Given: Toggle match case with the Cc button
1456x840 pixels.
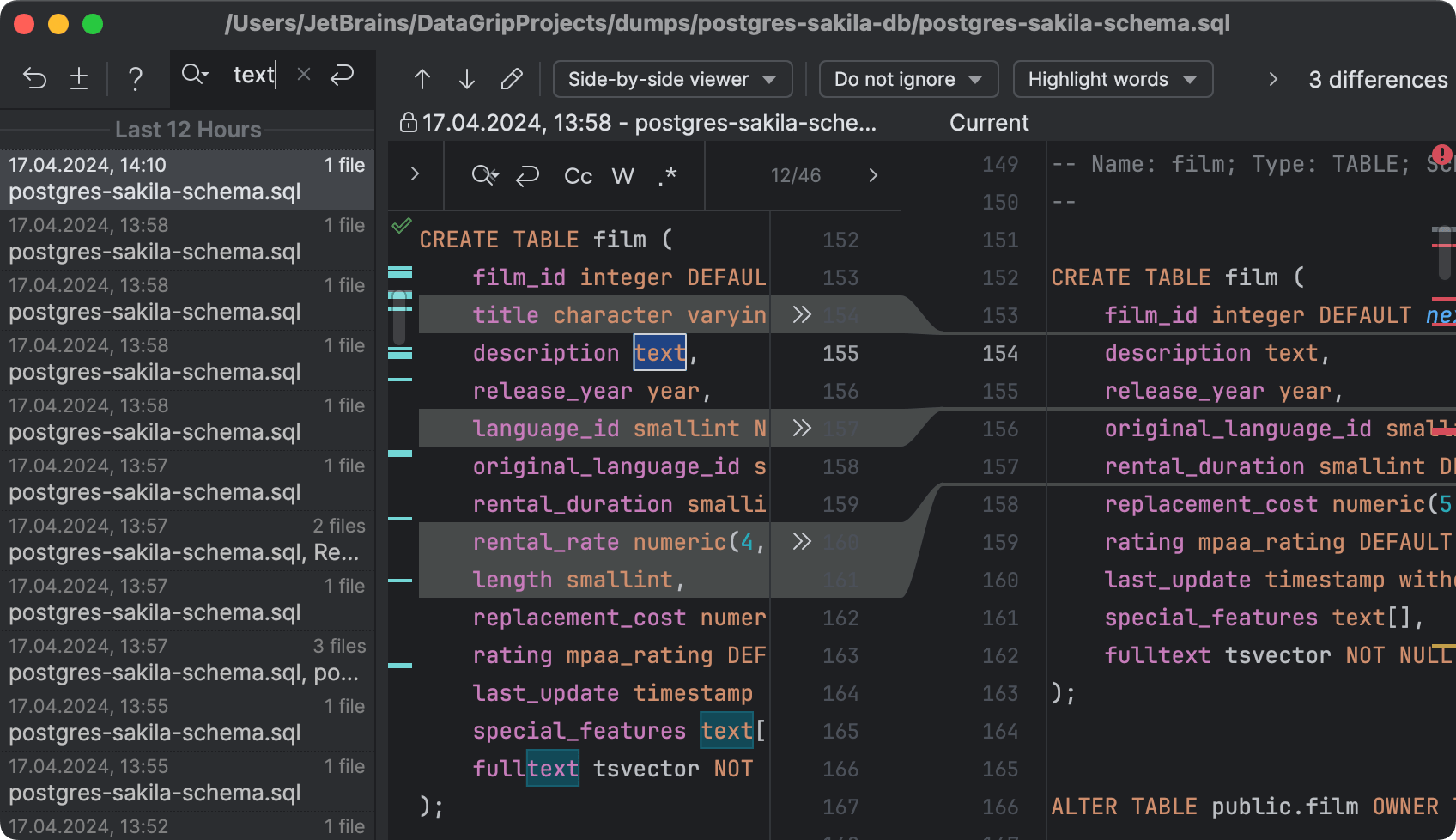Looking at the screenshot, I should tap(577, 175).
